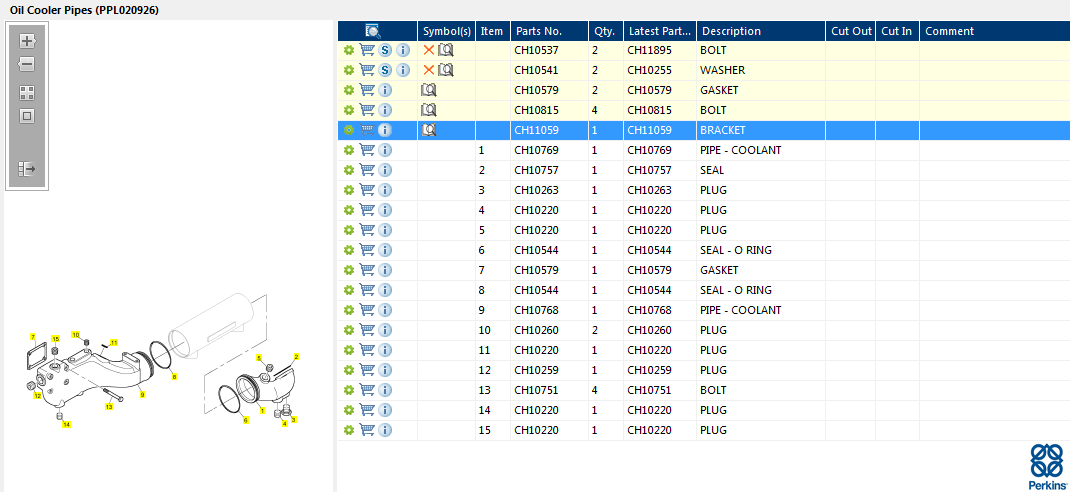Open supersession S icon for CH10537
This screenshot has height=492, width=1070.
click(x=385, y=50)
